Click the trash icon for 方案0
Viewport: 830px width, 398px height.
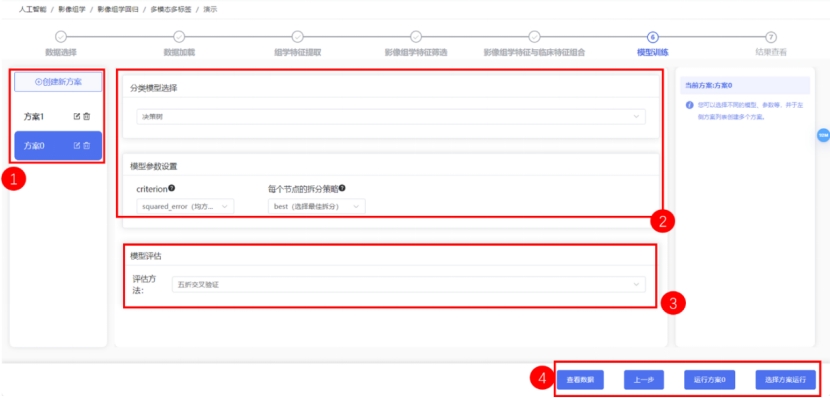click(x=87, y=146)
